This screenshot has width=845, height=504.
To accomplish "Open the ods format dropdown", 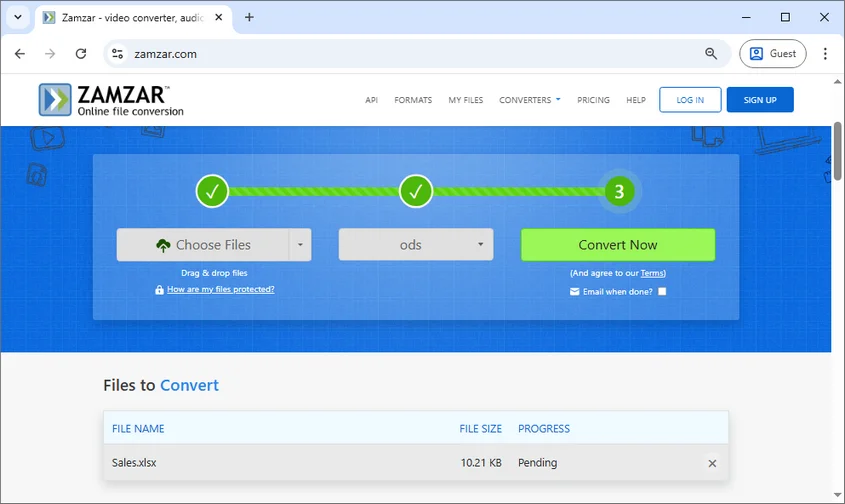I will 415,245.
